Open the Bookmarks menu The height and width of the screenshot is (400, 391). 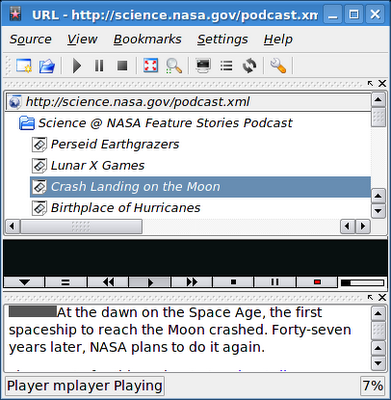[147, 39]
